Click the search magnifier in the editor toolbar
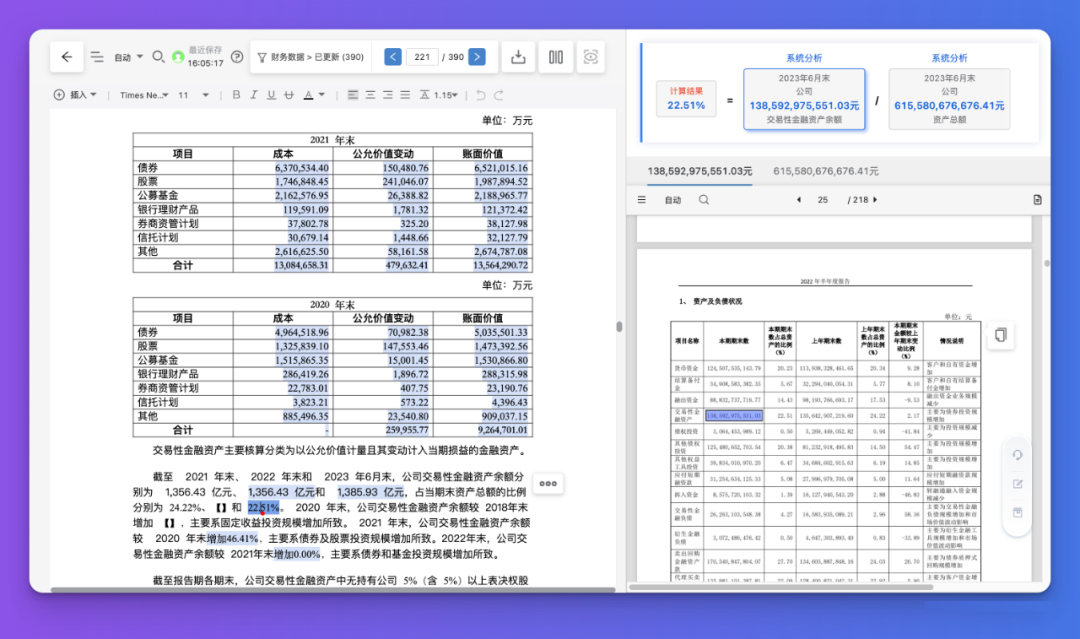This screenshot has width=1080, height=639. coord(158,56)
